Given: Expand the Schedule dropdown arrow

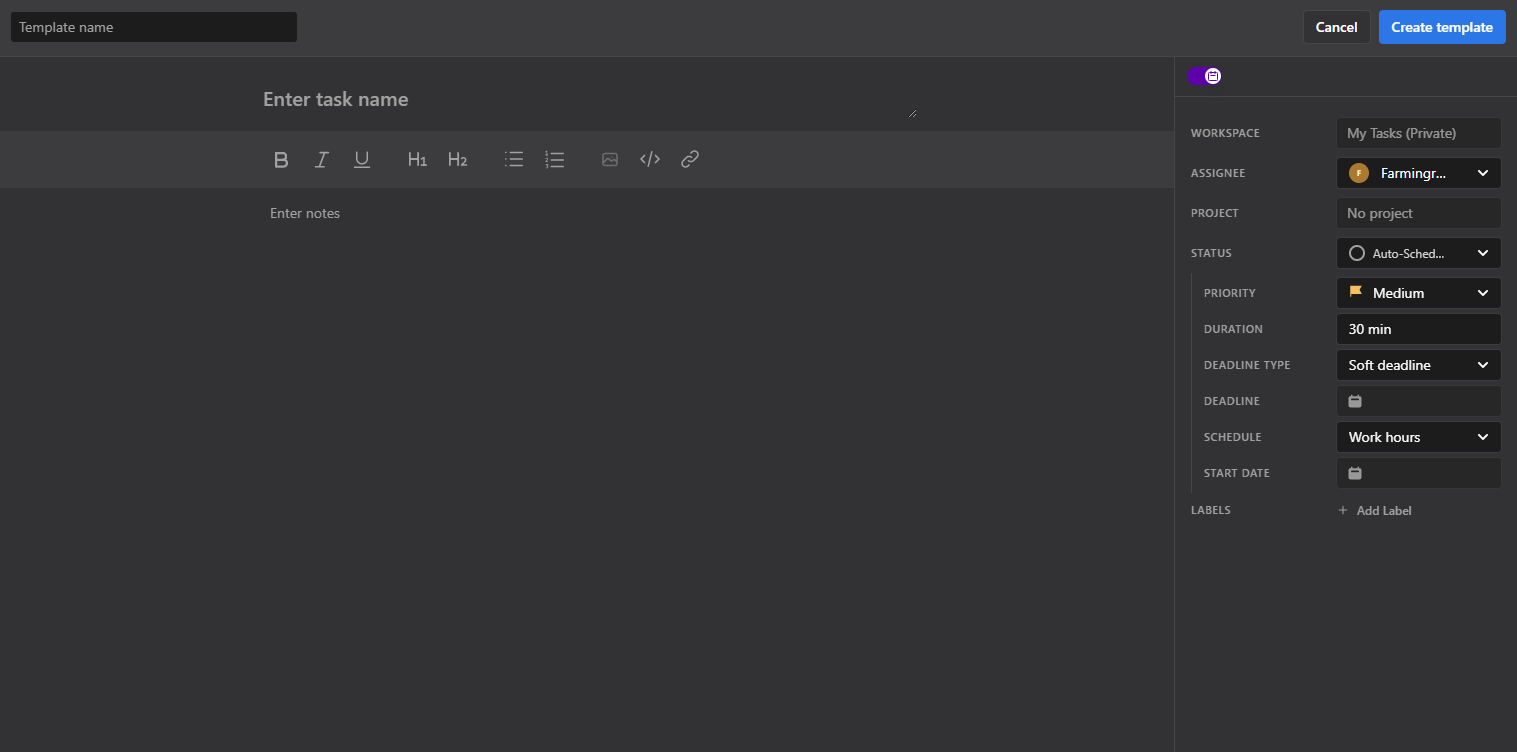Looking at the screenshot, I should click(x=1483, y=437).
